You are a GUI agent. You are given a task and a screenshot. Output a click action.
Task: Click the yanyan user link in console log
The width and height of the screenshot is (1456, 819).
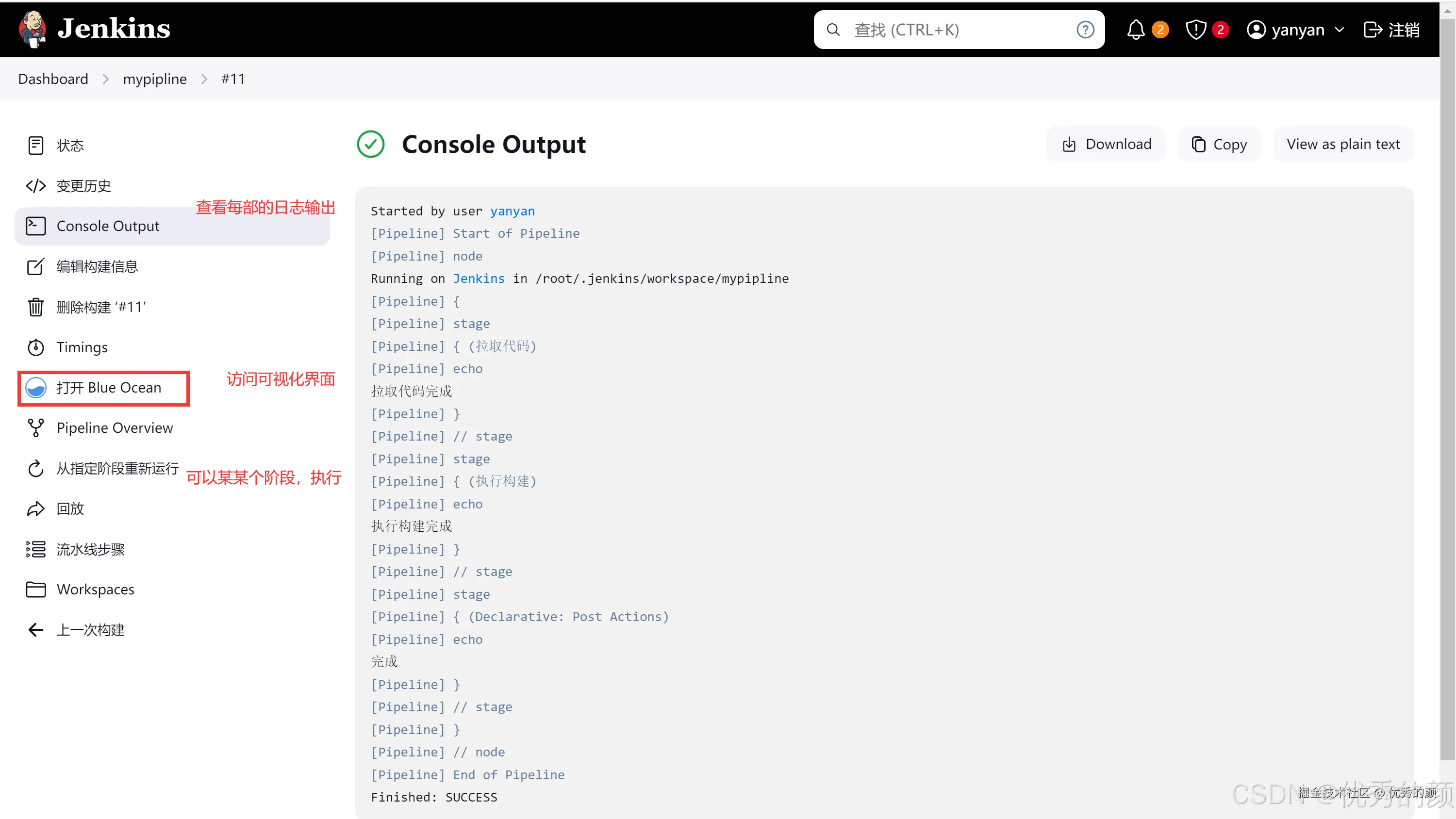pyautogui.click(x=512, y=211)
